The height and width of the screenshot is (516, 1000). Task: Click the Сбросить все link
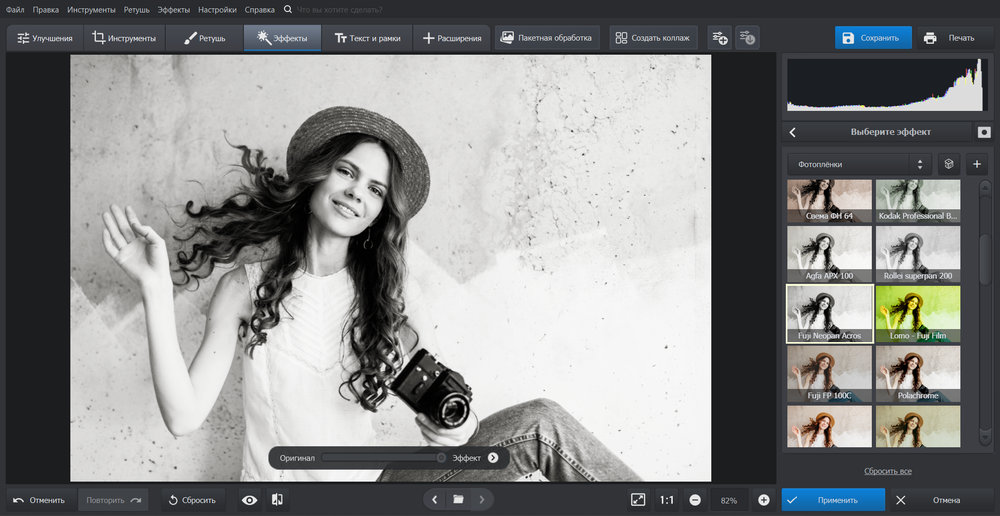pos(888,471)
